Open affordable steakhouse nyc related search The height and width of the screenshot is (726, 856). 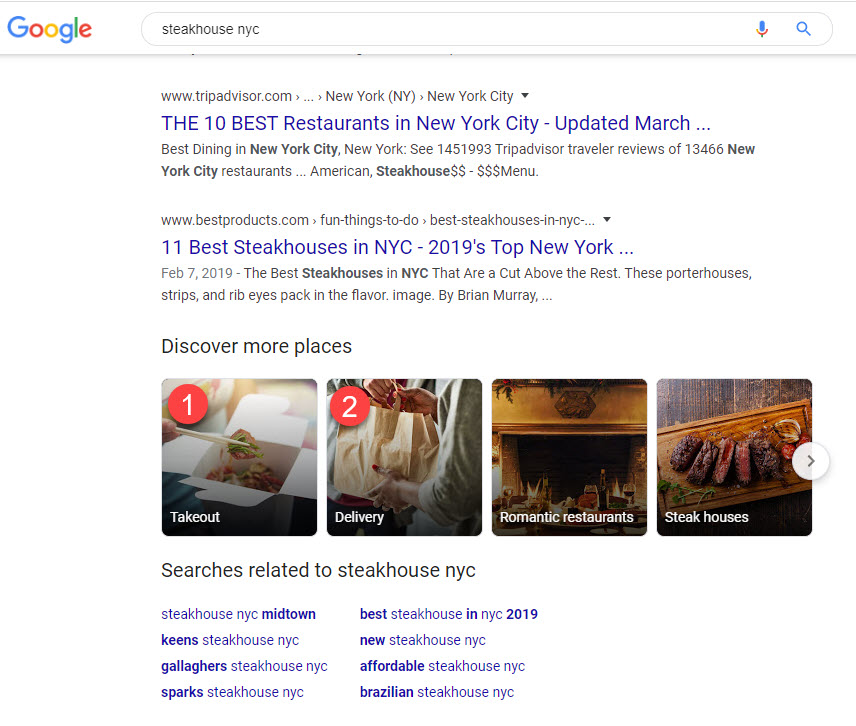pyautogui.click(x=442, y=666)
